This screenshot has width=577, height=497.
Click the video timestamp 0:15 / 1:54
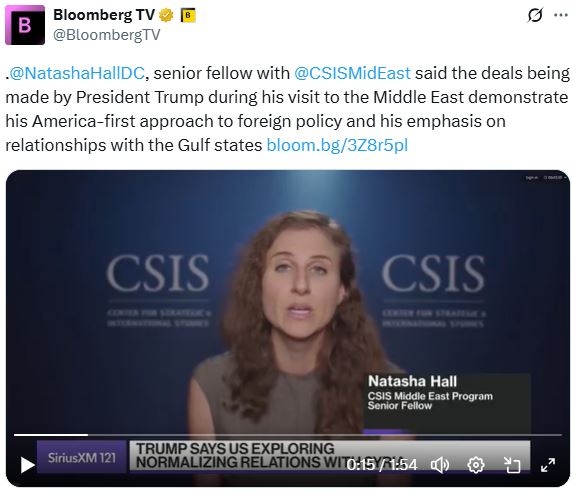(382, 465)
